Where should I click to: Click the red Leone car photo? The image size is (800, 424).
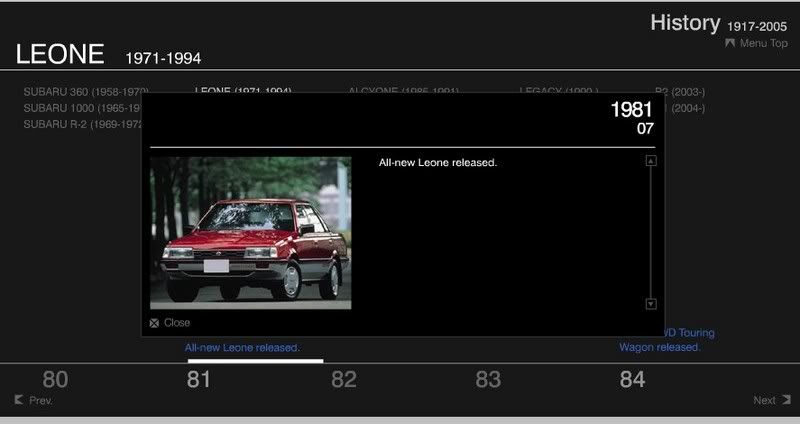[x=251, y=233]
